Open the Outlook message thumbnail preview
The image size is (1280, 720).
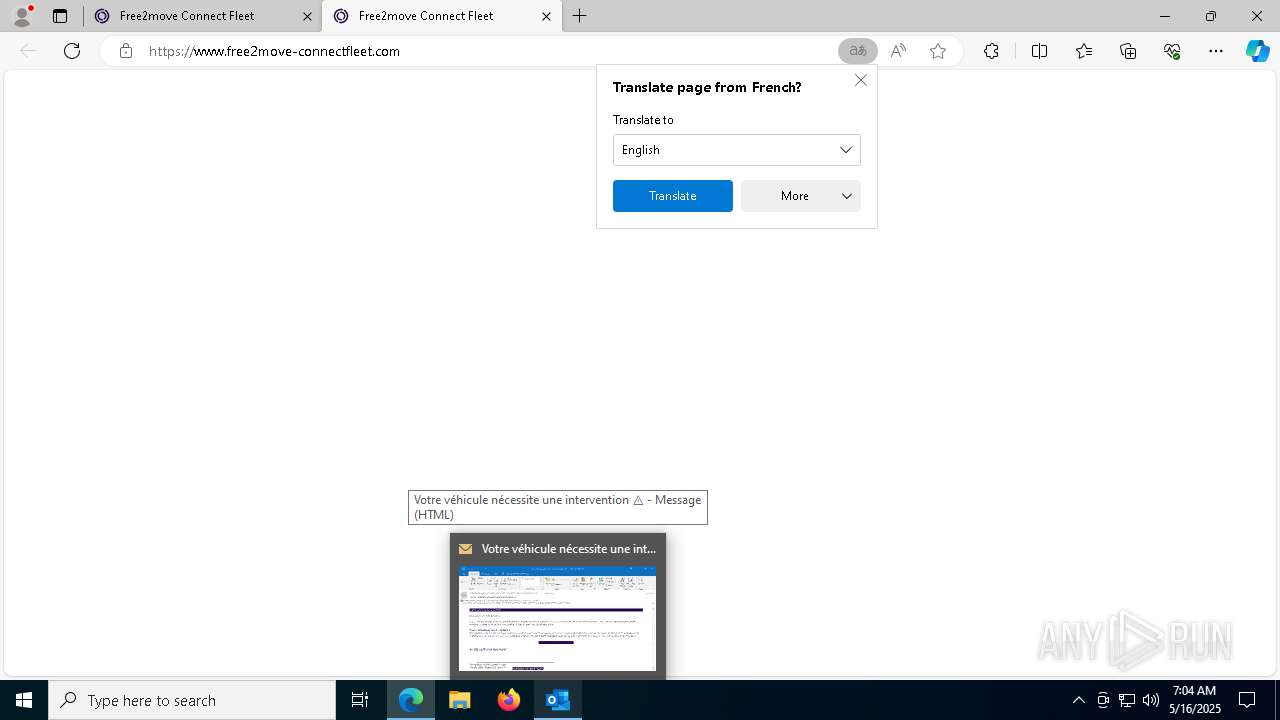click(557, 618)
